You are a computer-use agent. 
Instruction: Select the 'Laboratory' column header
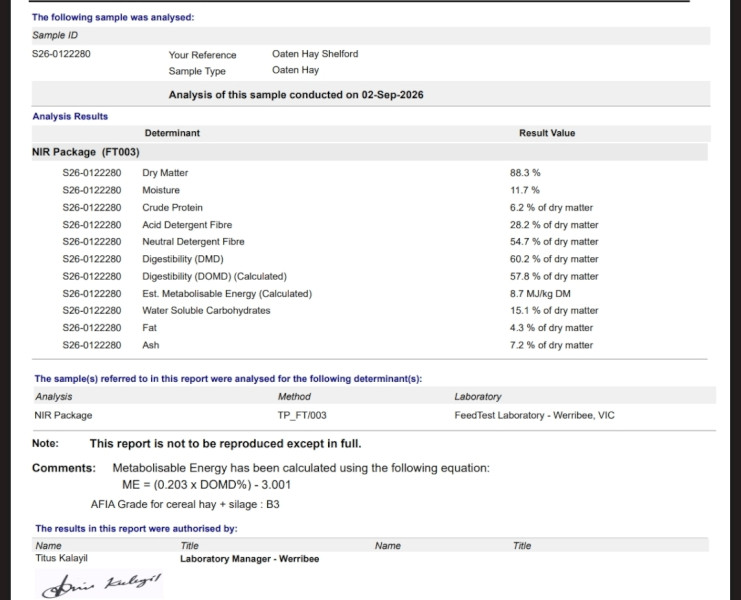click(478, 397)
